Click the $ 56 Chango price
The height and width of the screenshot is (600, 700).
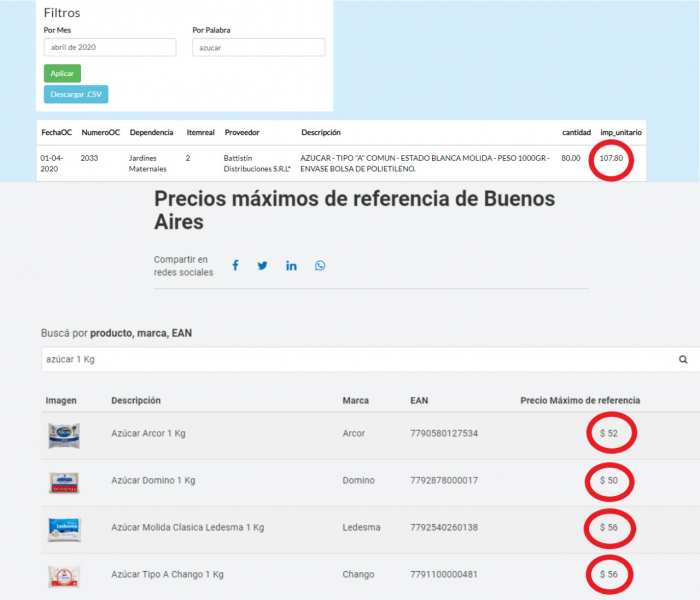(609, 574)
